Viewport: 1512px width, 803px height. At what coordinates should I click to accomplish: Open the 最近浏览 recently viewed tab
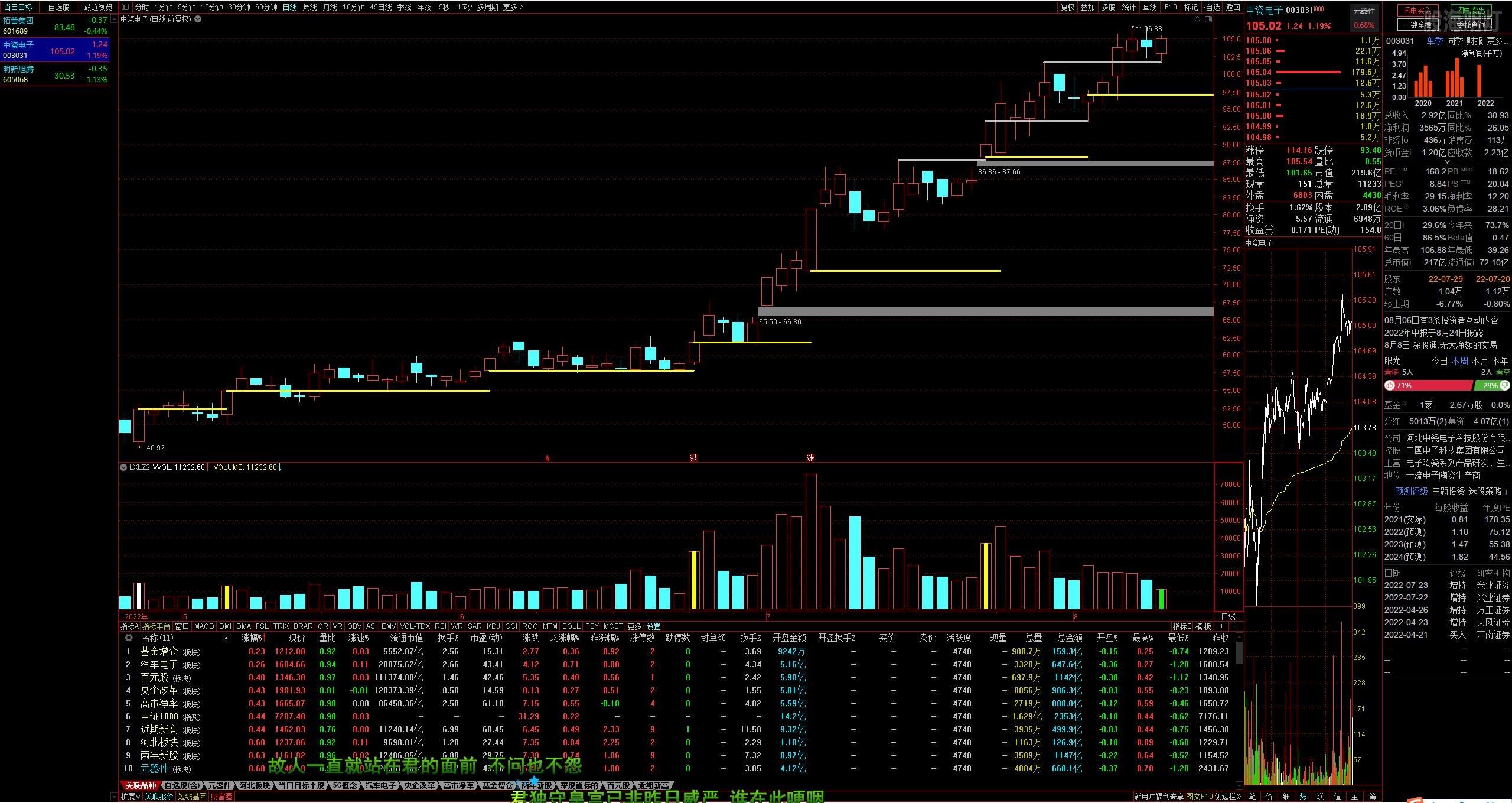coord(98,7)
